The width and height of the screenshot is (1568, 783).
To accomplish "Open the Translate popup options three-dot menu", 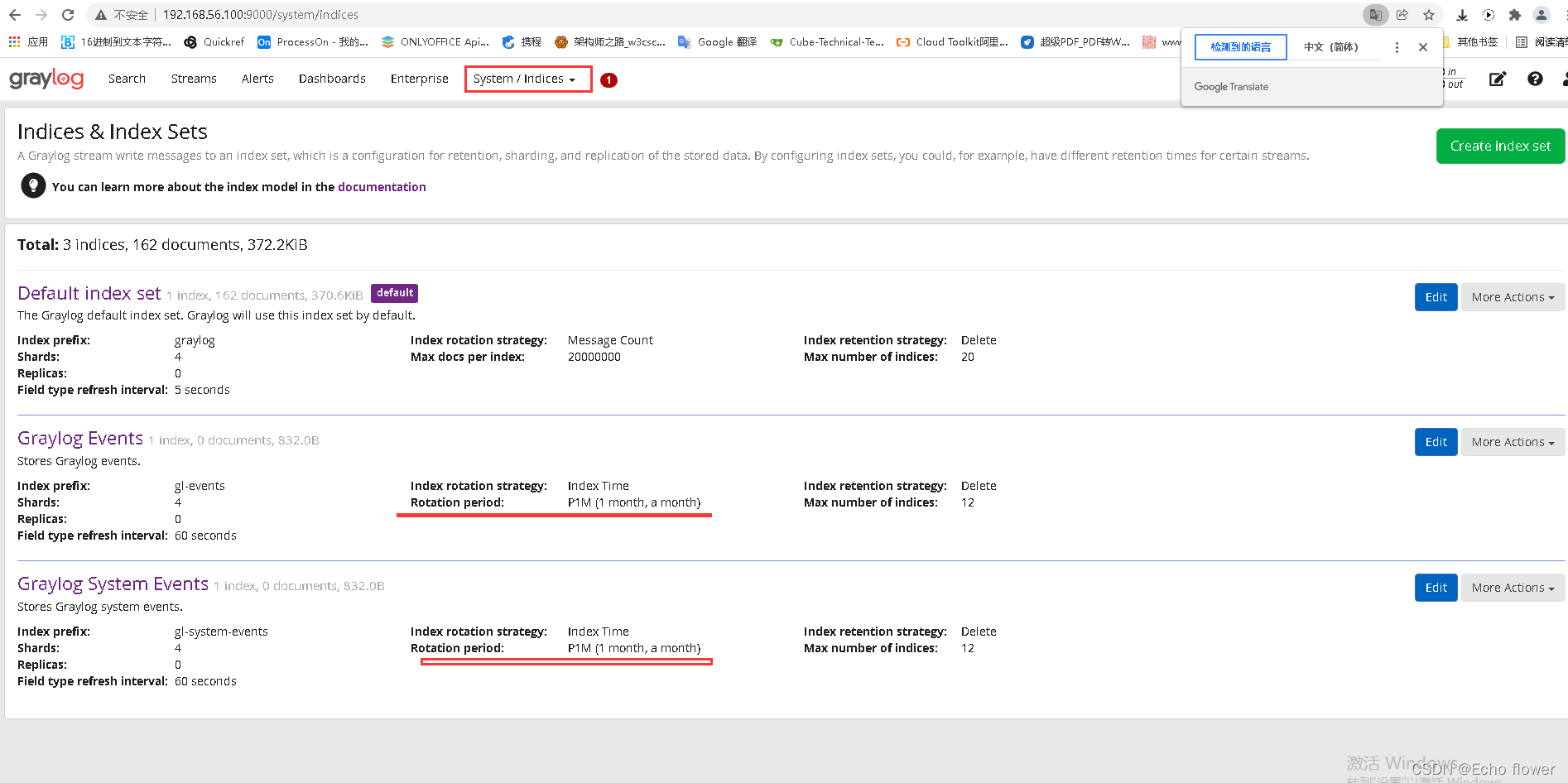I will (1397, 47).
